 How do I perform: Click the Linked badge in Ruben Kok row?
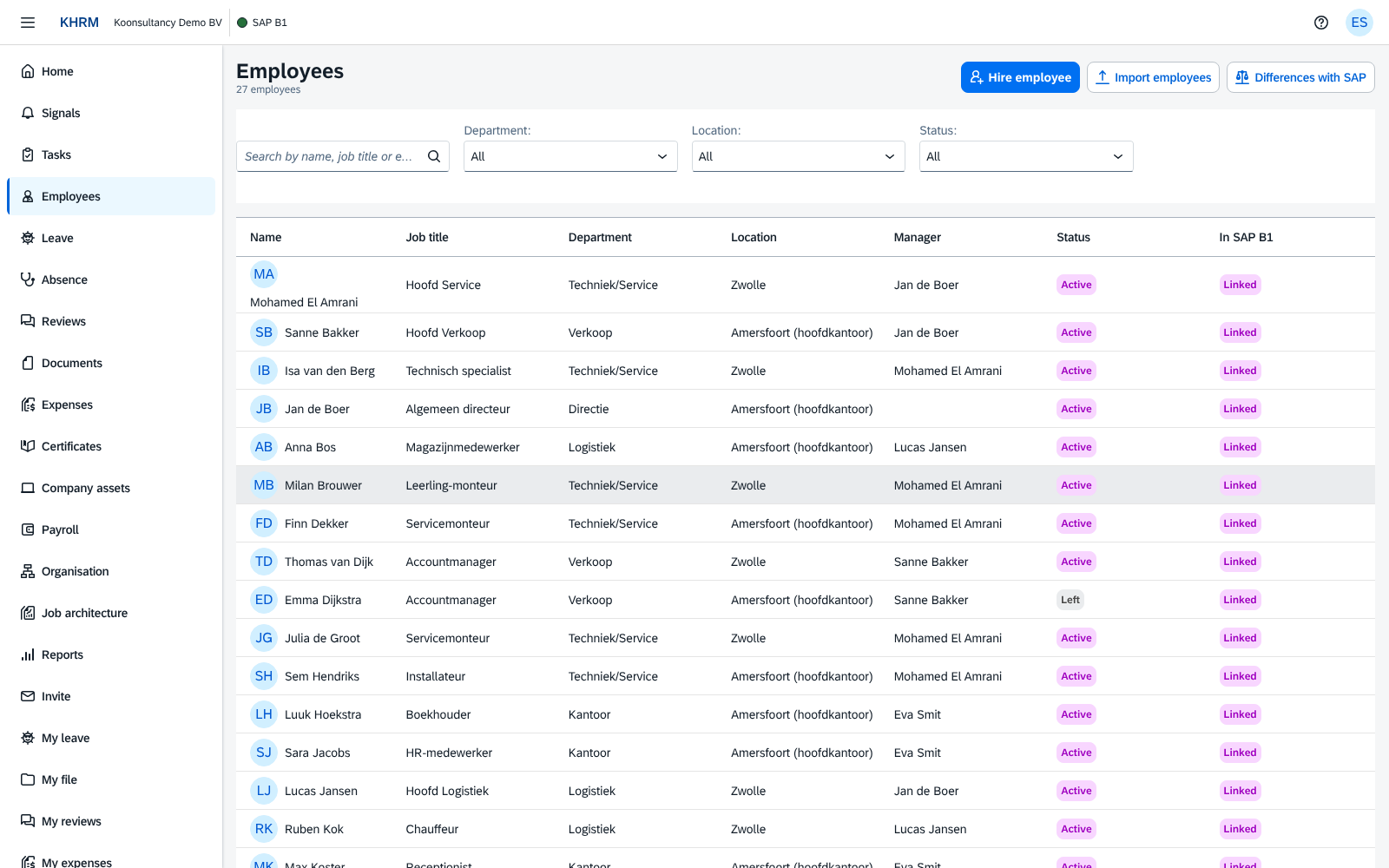(x=1240, y=829)
